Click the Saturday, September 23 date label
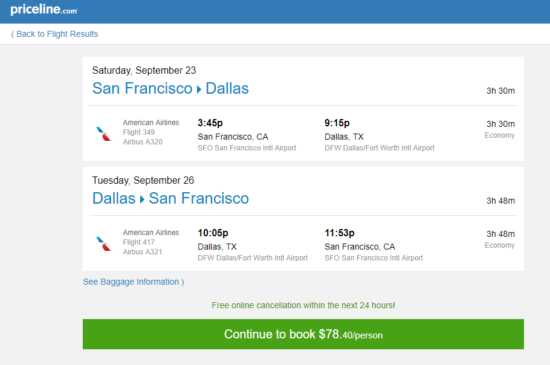The image size is (550, 365). click(144, 70)
